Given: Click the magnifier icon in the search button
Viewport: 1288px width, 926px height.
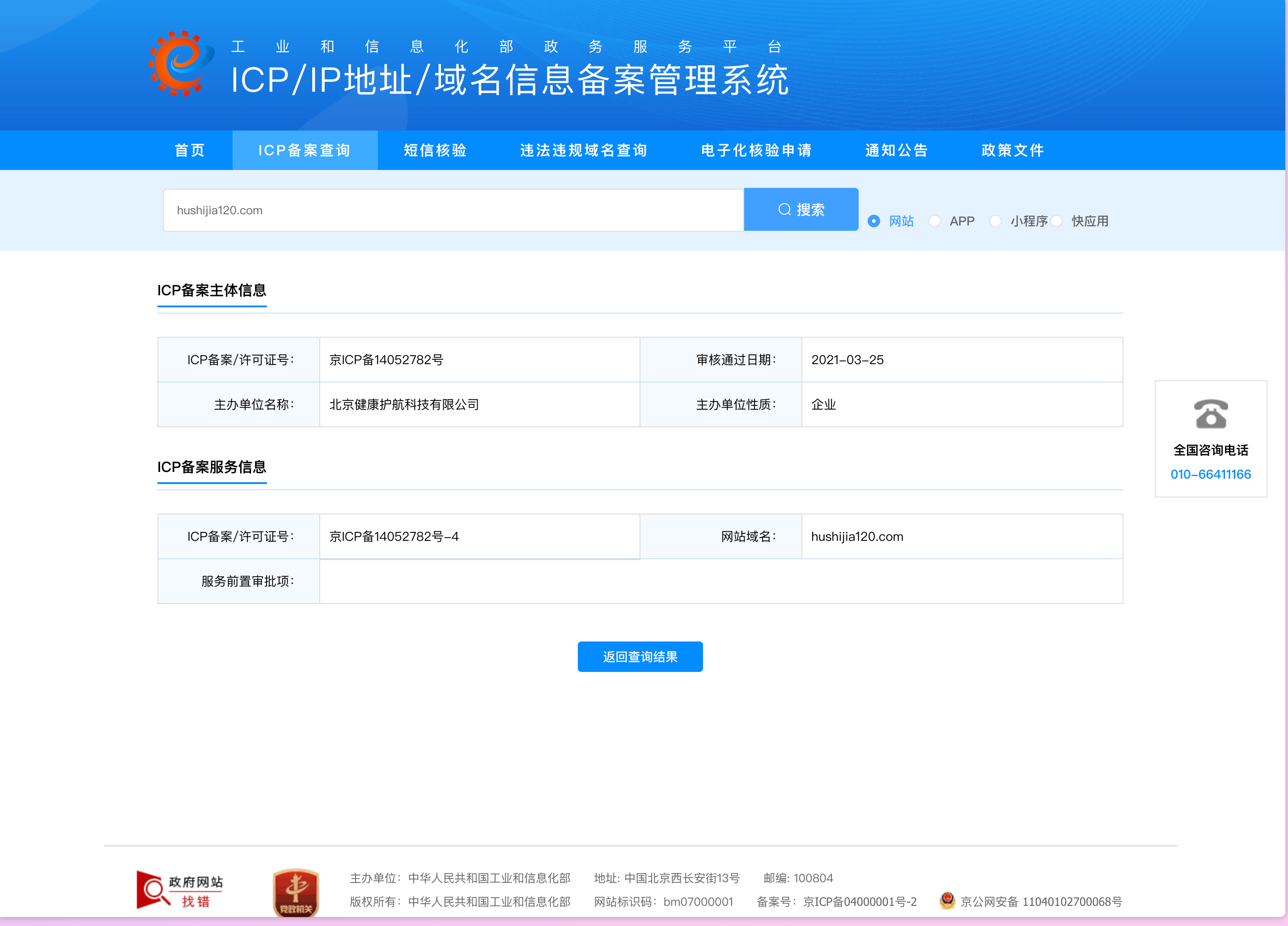Looking at the screenshot, I should pyautogui.click(x=784, y=210).
